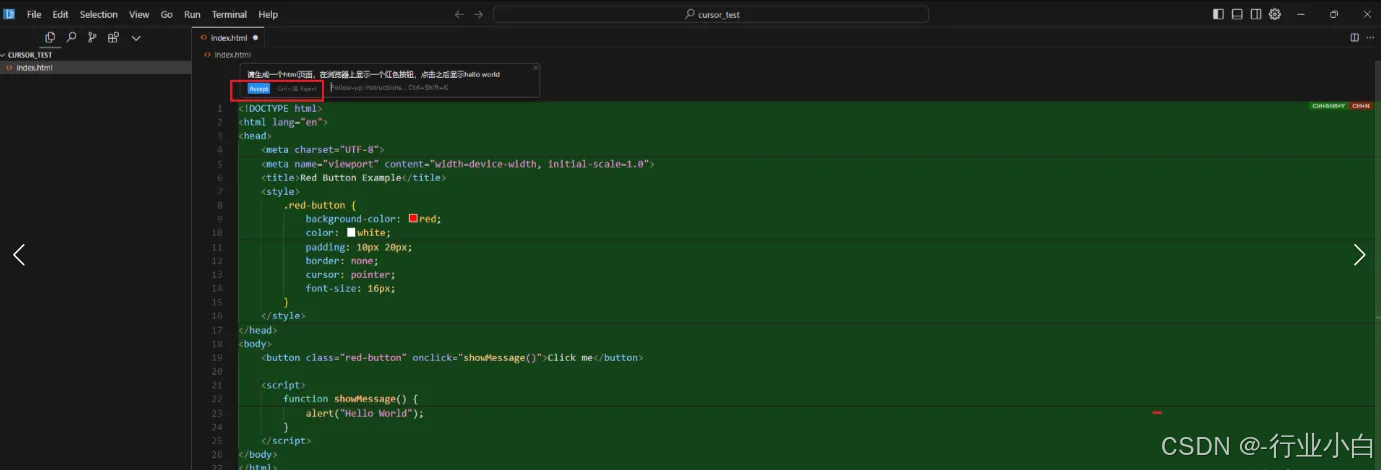Open the Extensions view icon

pos(113,37)
